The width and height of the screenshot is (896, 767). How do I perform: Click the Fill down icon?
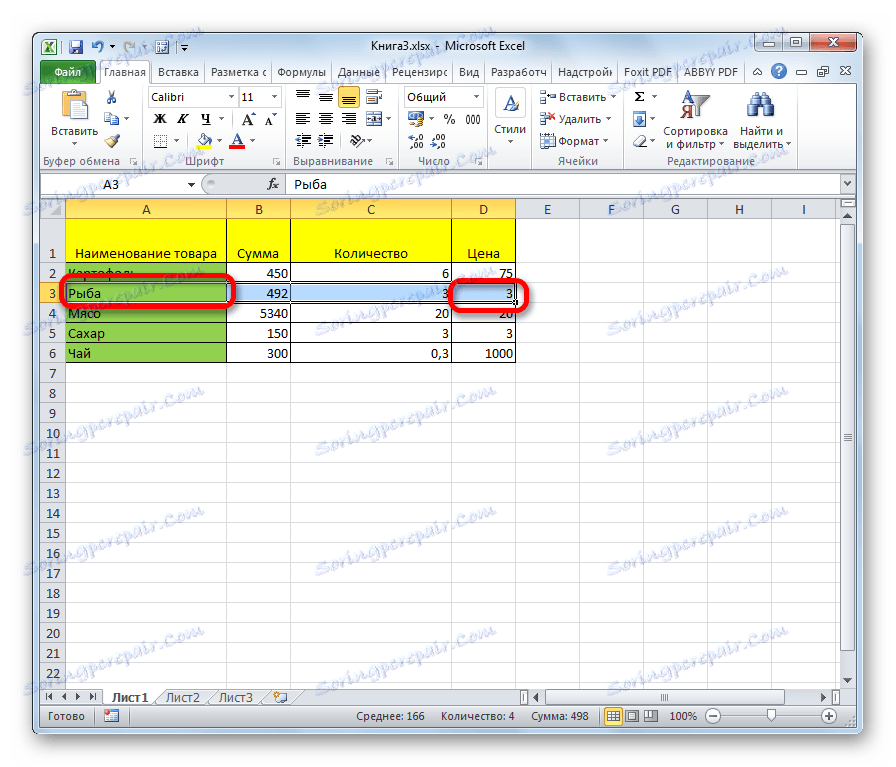pos(639,119)
